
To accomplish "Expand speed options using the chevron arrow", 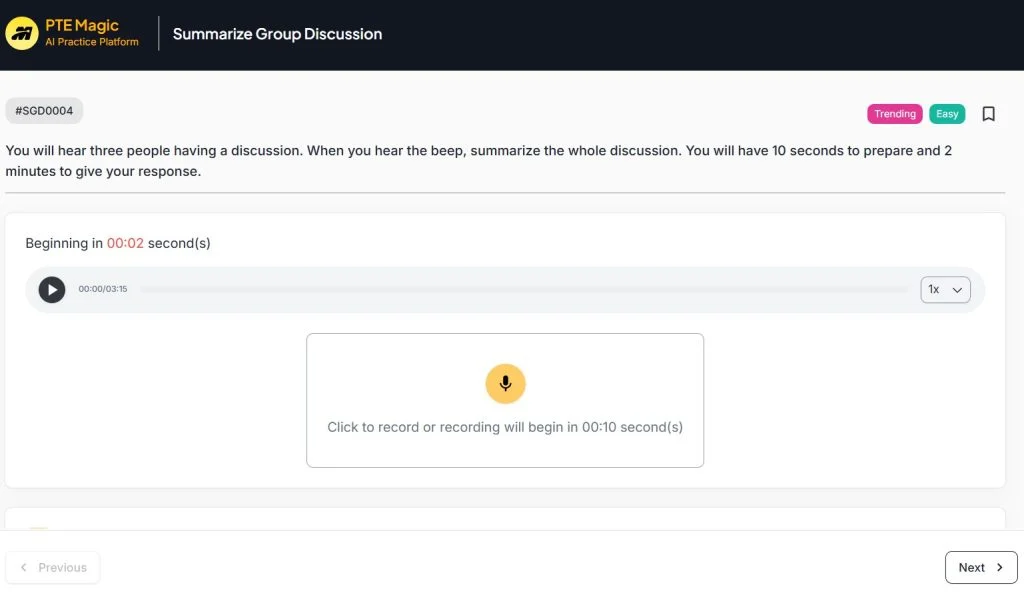I will [957, 290].
